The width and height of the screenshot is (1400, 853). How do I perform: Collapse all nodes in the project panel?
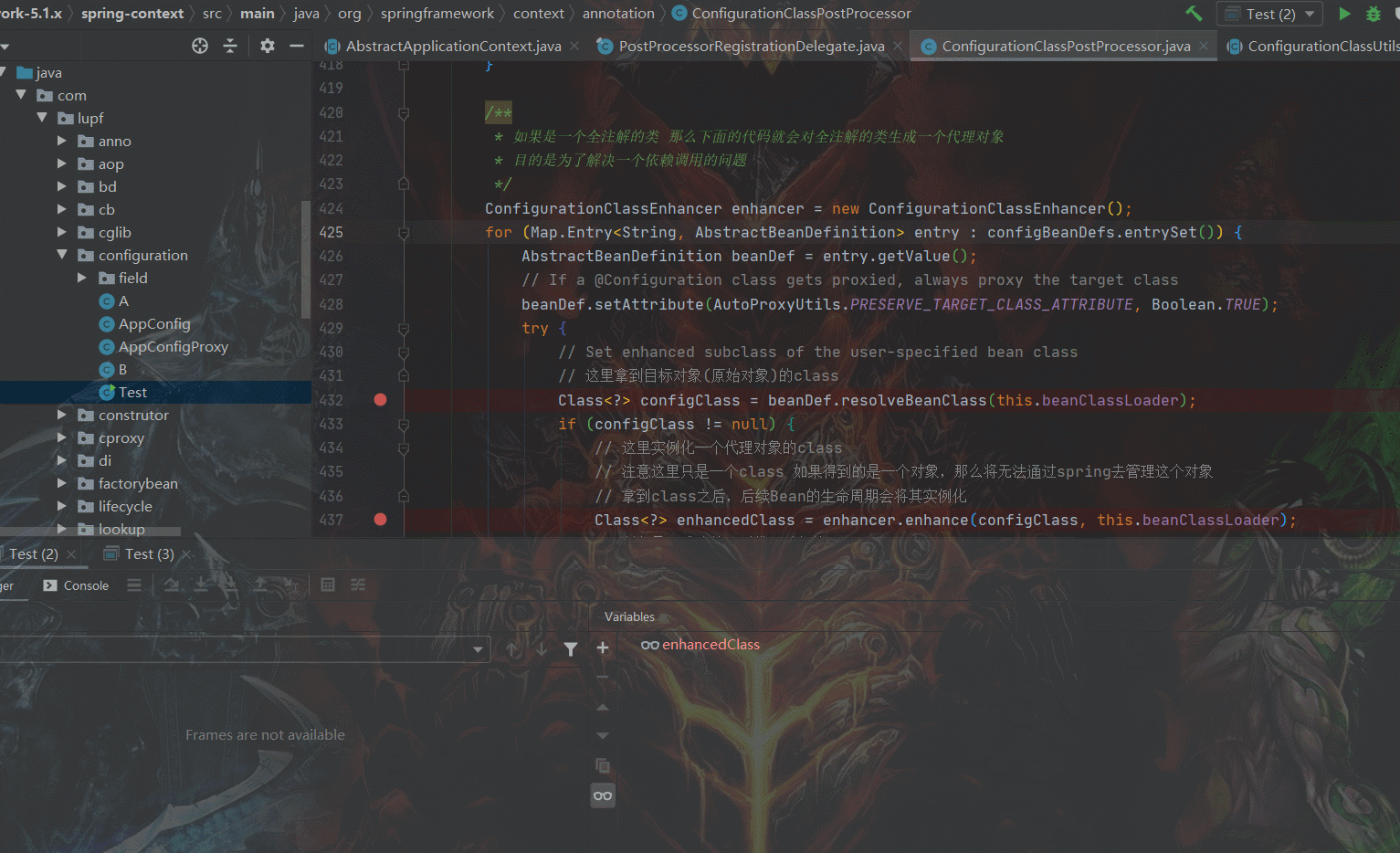coord(230,46)
